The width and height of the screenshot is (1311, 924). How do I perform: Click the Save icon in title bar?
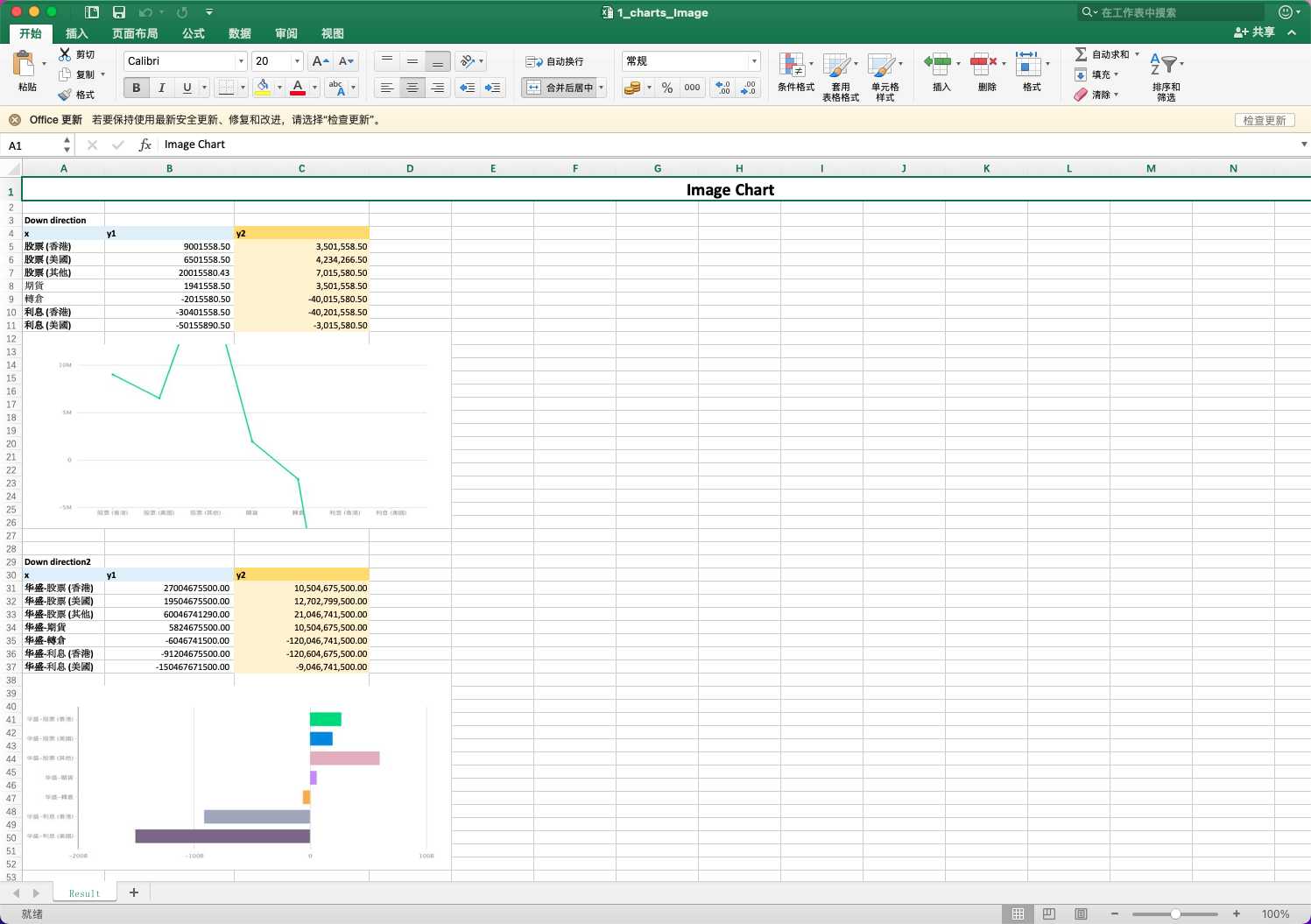point(119,12)
